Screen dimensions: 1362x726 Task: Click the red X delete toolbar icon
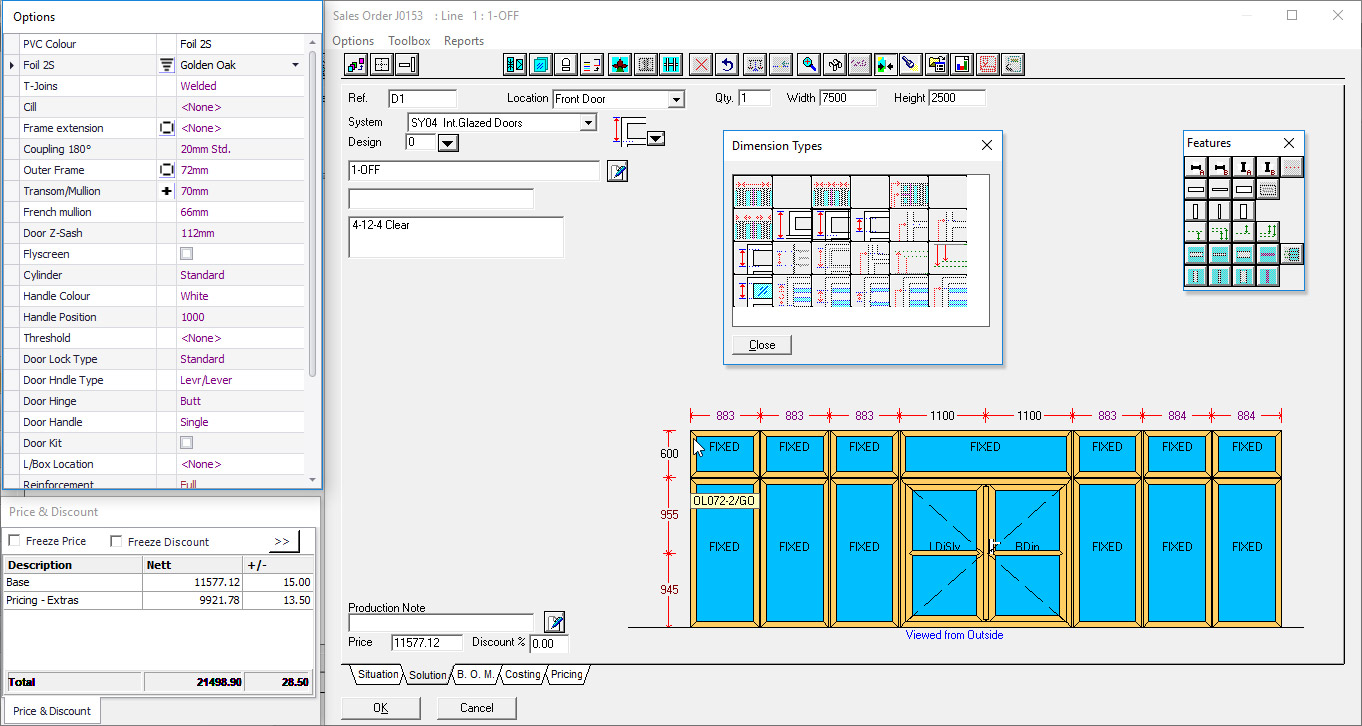[x=702, y=65]
